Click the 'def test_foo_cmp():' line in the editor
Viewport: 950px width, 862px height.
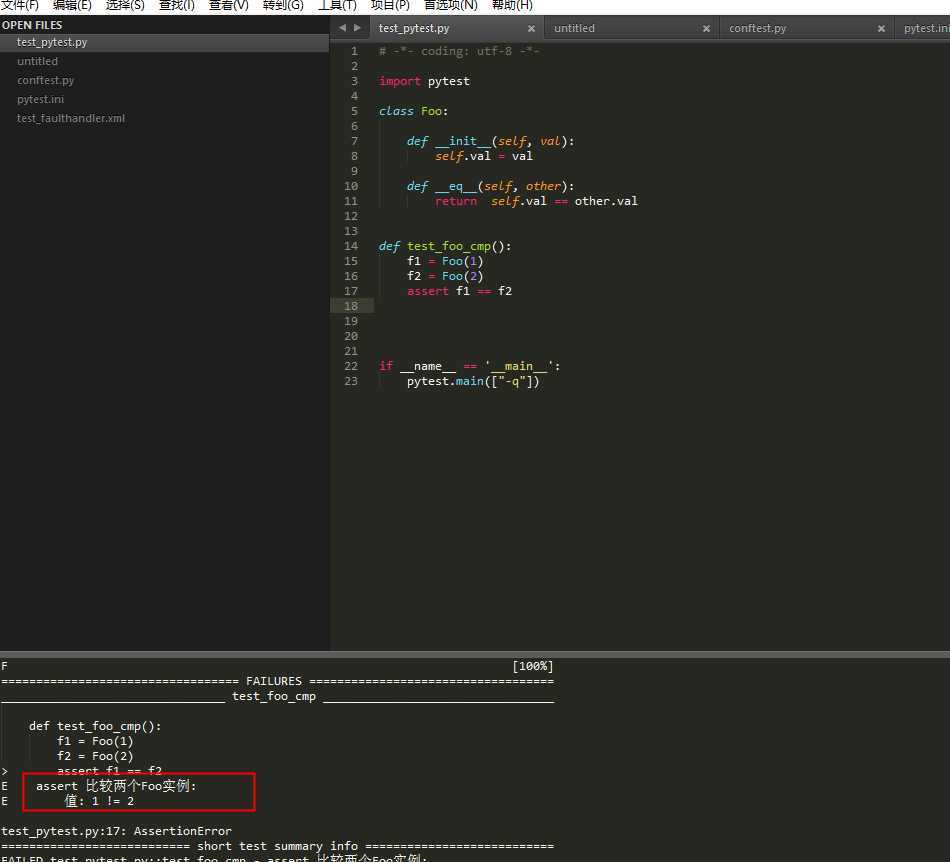445,247
